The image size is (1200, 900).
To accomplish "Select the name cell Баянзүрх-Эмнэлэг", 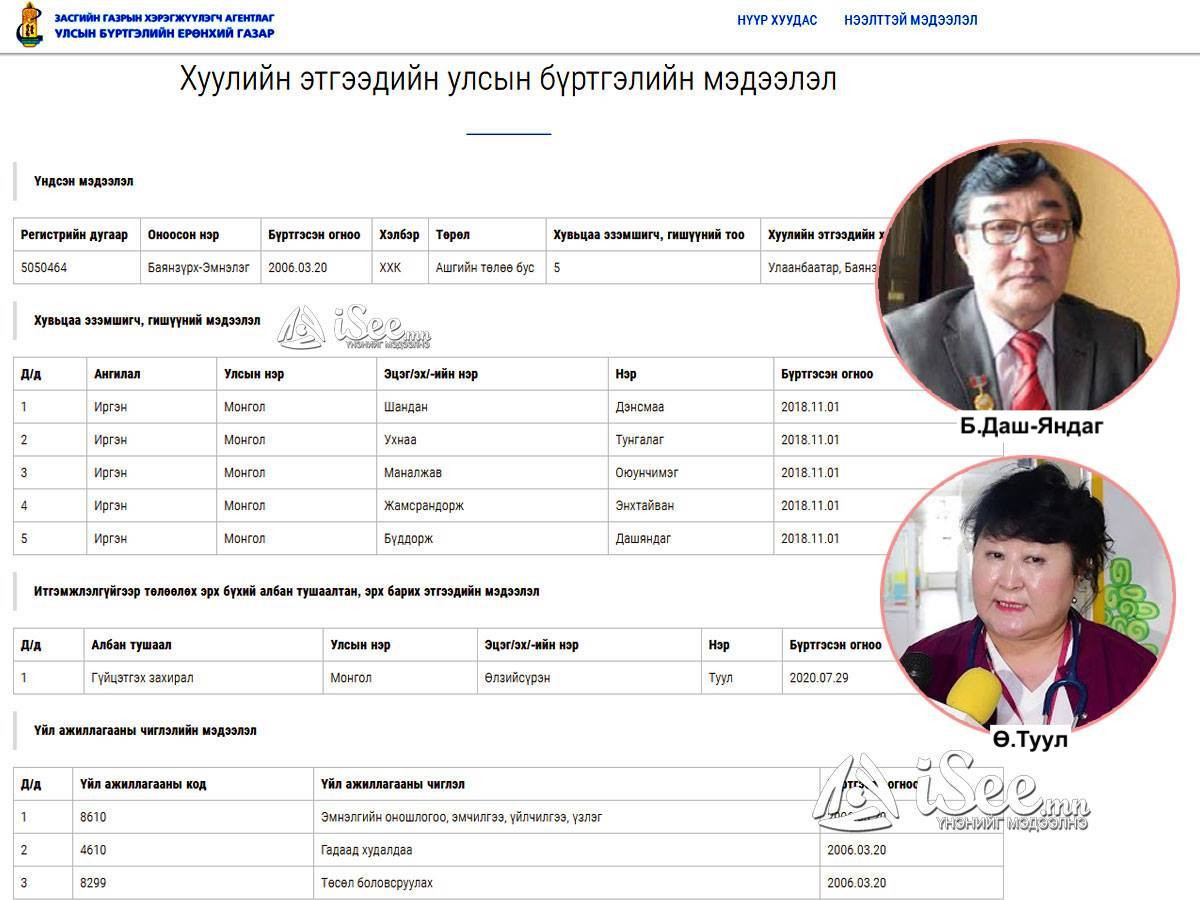I will click(199, 268).
